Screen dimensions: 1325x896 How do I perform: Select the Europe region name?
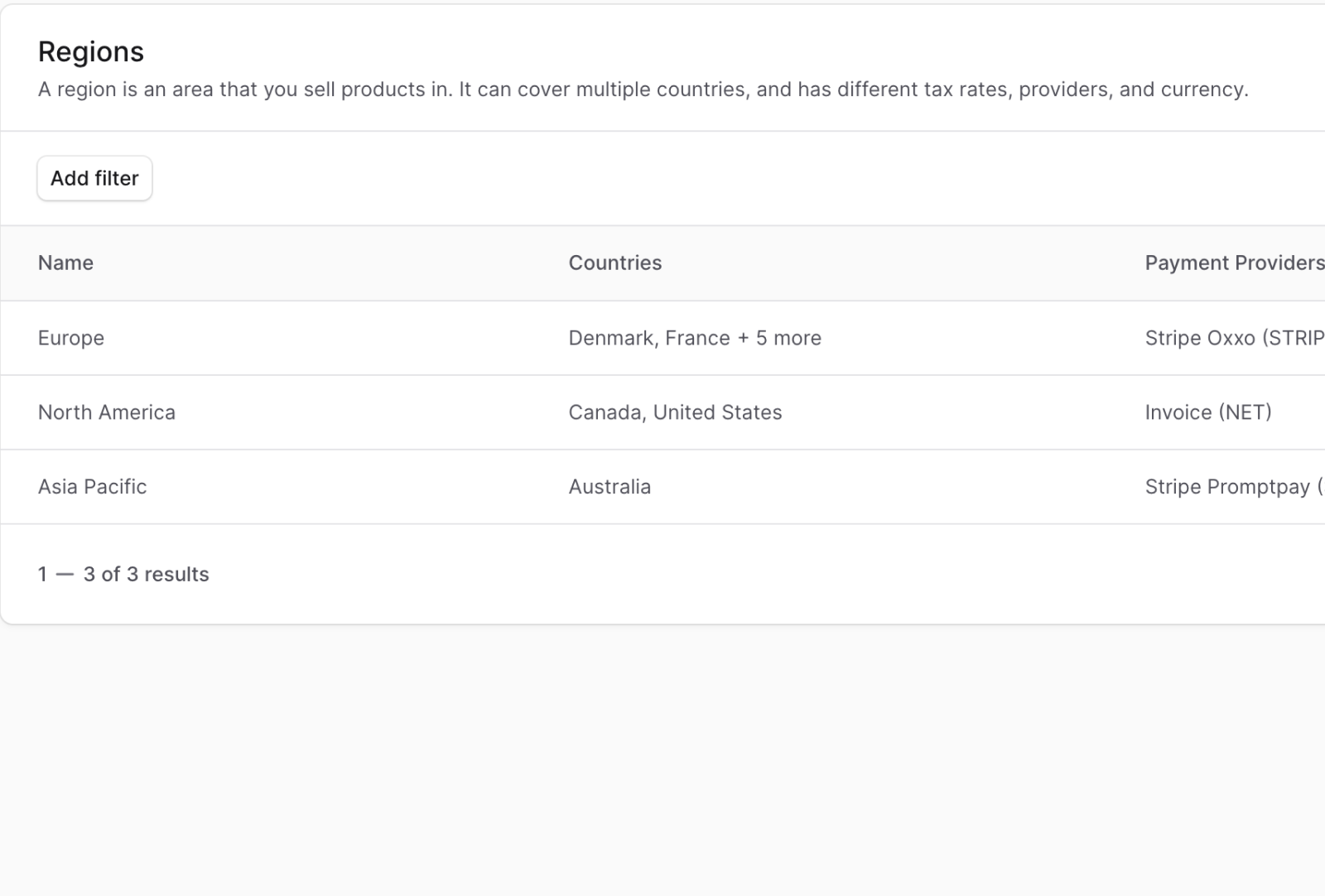pos(71,337)
